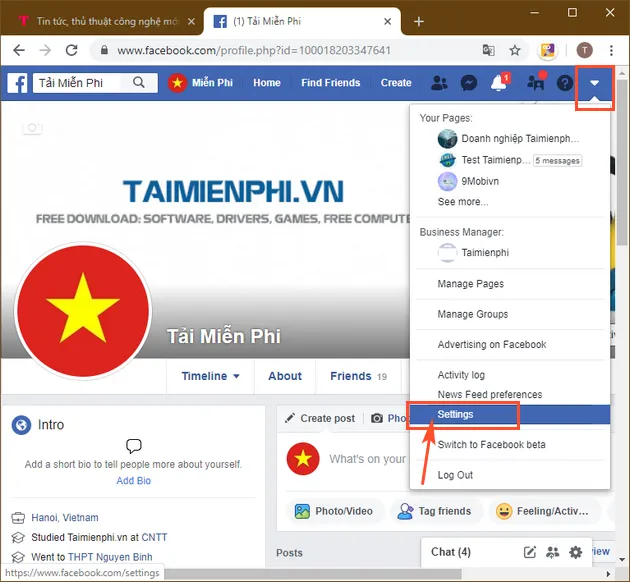Screen dimensions: 630x582
Task: Close the Tin tức tab
Action: coord(191,21)
